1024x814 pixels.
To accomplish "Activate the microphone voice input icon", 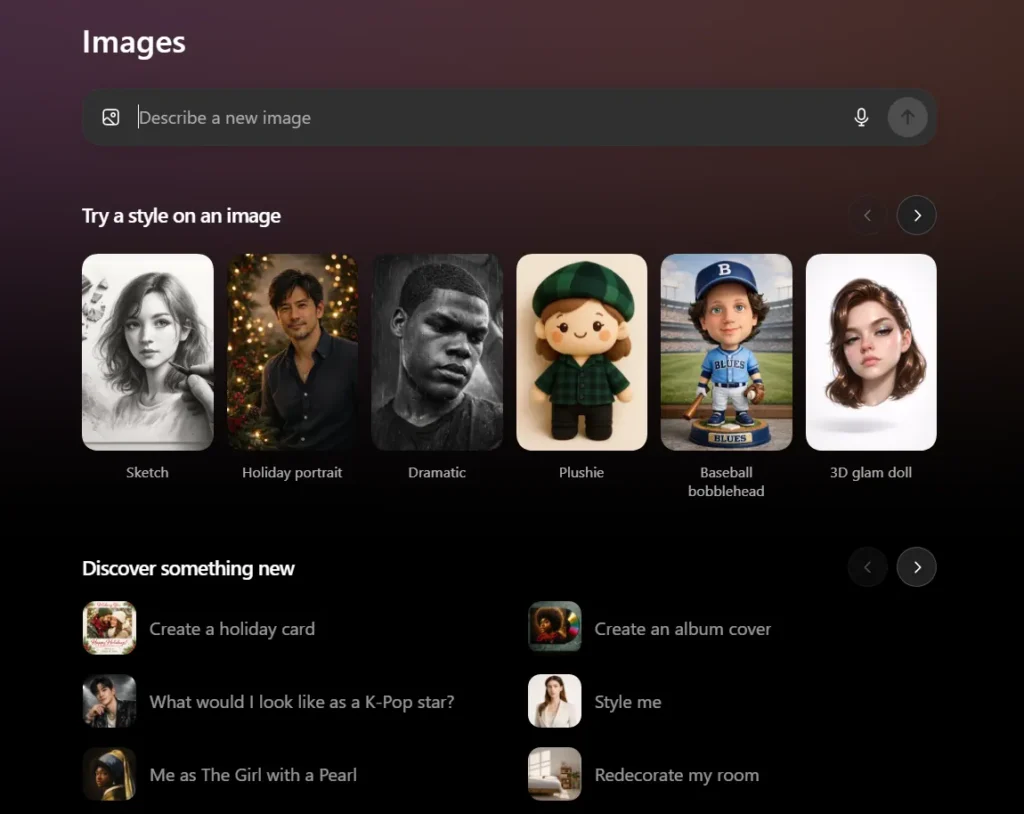I will (x=861, y=118).
